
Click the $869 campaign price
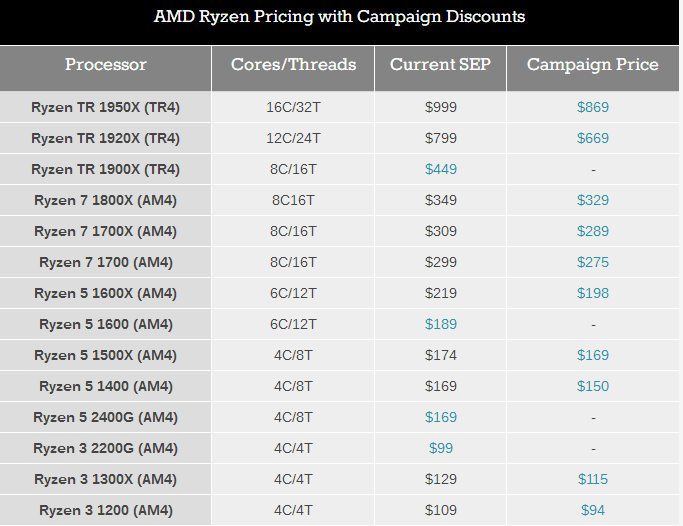pos(593,107)
